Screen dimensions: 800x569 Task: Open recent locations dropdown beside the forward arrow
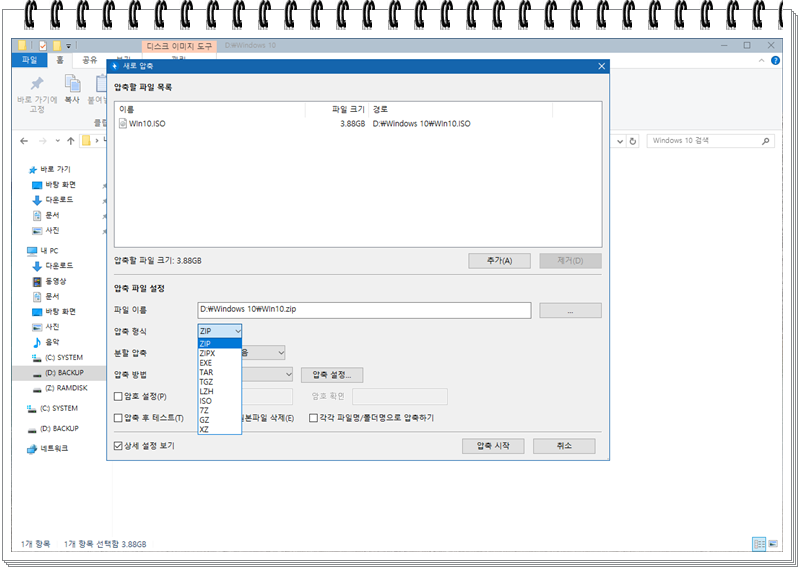pyautogui.click(x=57, y=141)
